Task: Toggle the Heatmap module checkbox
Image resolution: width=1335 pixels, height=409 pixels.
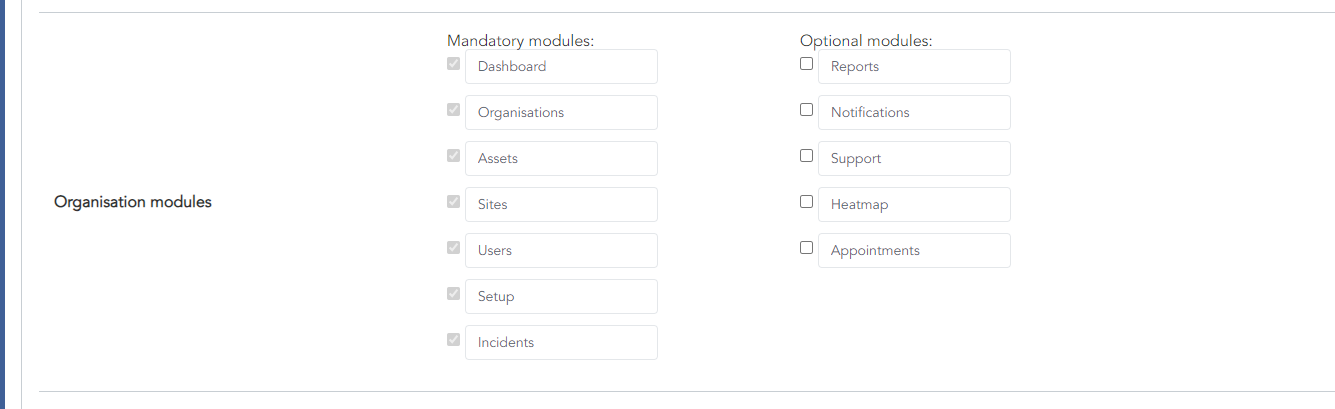Action: tap(806, 202)
